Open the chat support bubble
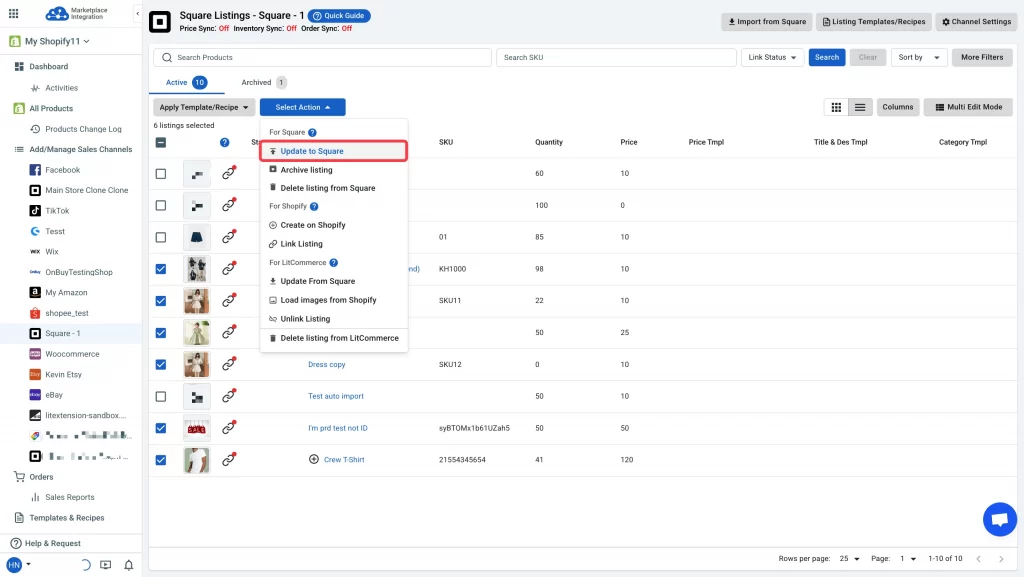1024x577 pixels. click(1000, 520)
